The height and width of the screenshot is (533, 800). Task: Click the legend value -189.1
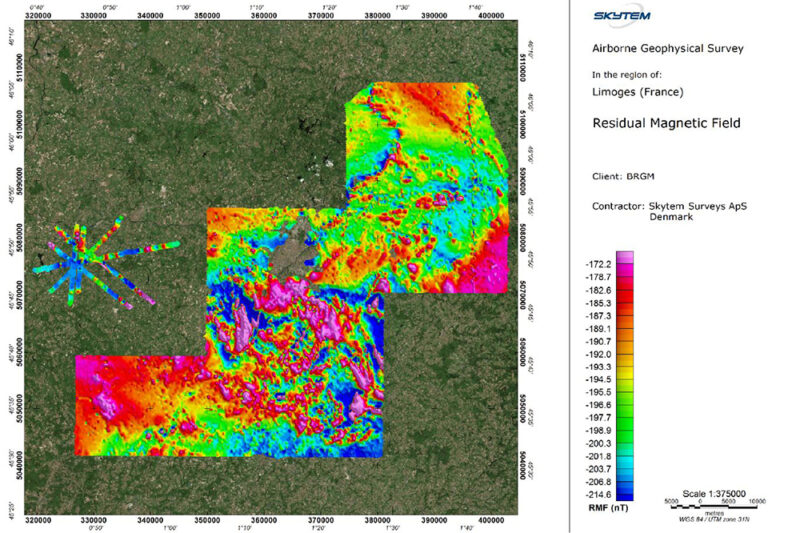(598, 329)
